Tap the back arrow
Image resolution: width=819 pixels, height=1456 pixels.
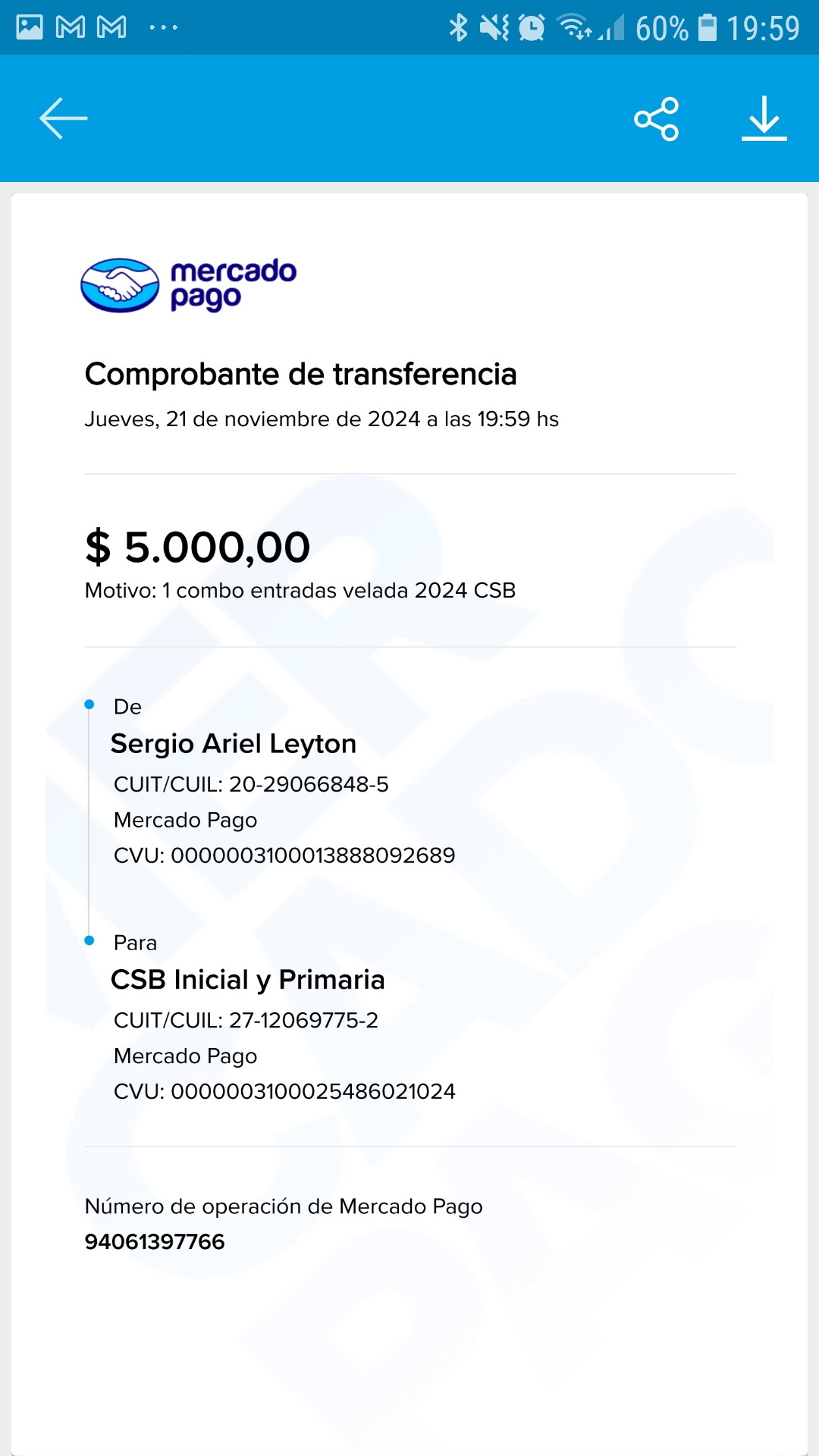click(64, 118)
